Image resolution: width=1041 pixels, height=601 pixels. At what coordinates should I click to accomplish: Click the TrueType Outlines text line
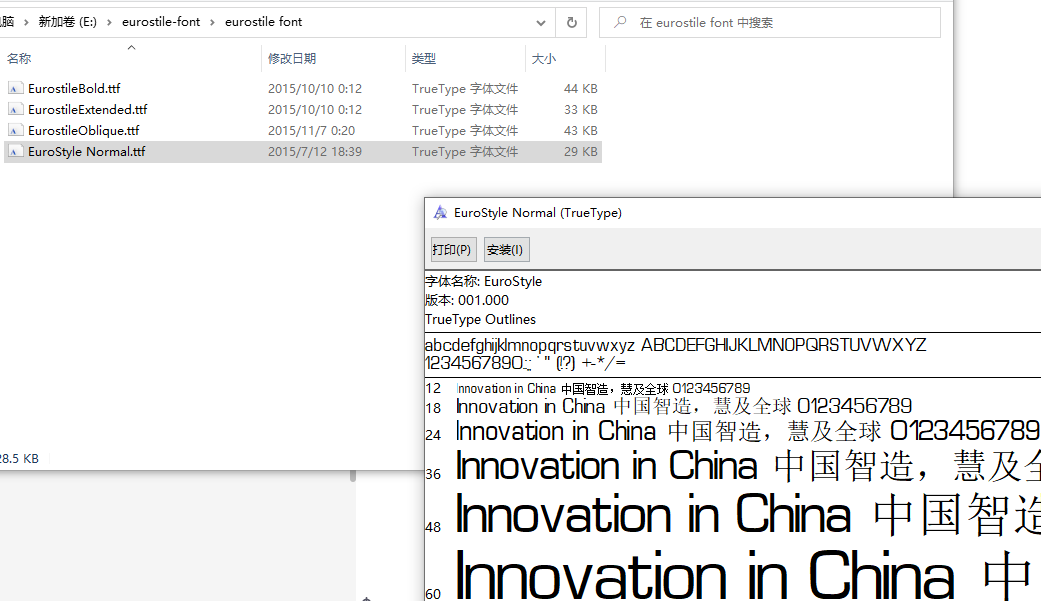tap(480, 319)
